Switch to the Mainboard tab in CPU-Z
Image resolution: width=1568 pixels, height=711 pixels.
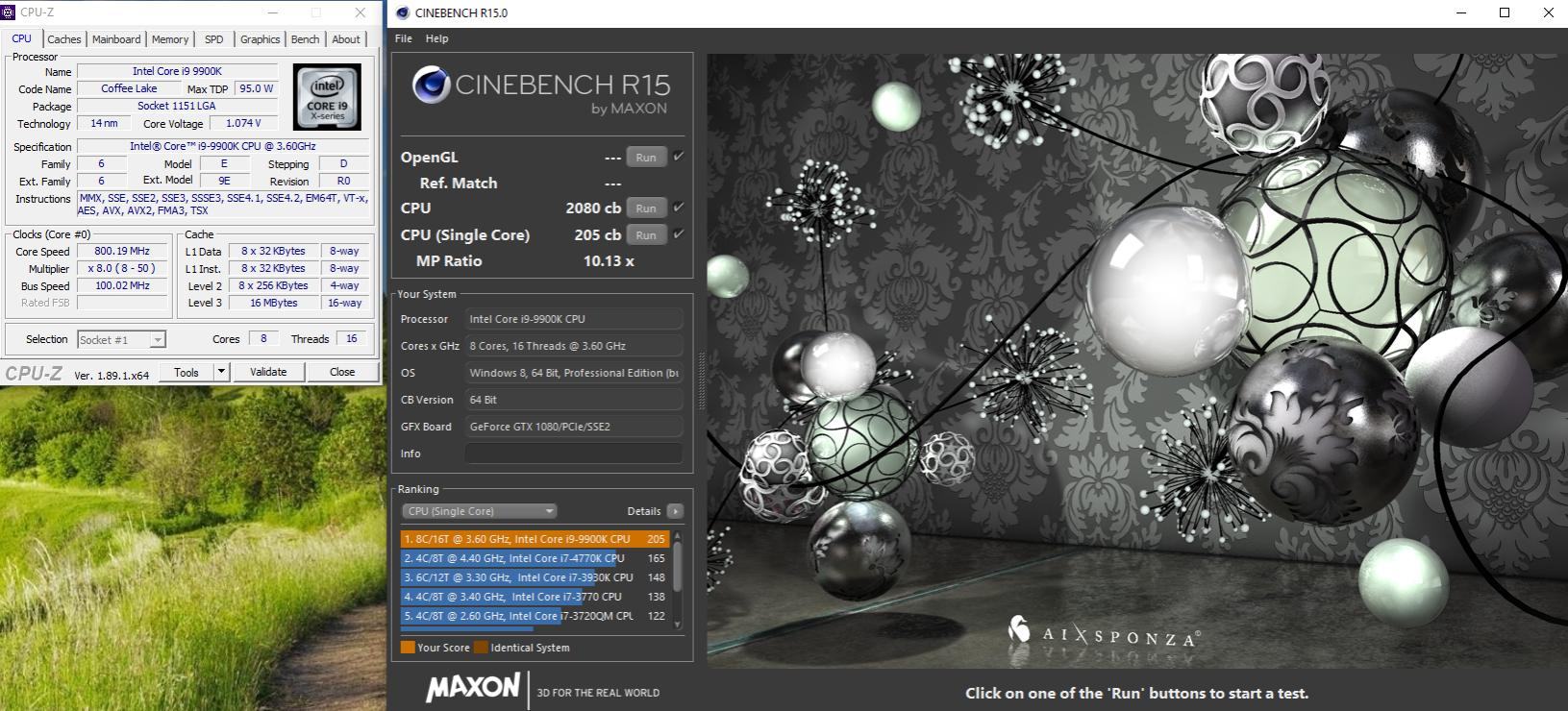click(x=116, y=39)
